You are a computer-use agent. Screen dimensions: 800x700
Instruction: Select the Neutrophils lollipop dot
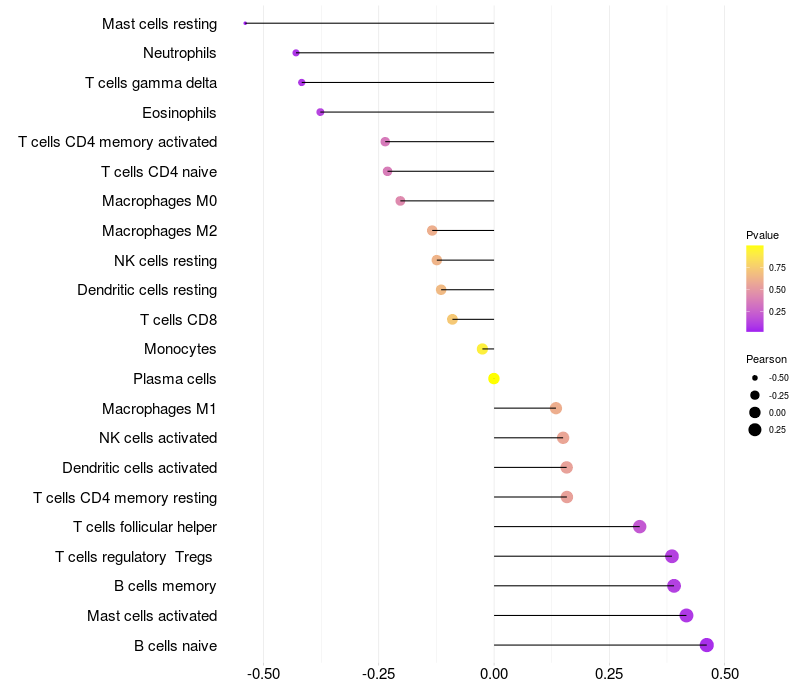pos(296,53)
